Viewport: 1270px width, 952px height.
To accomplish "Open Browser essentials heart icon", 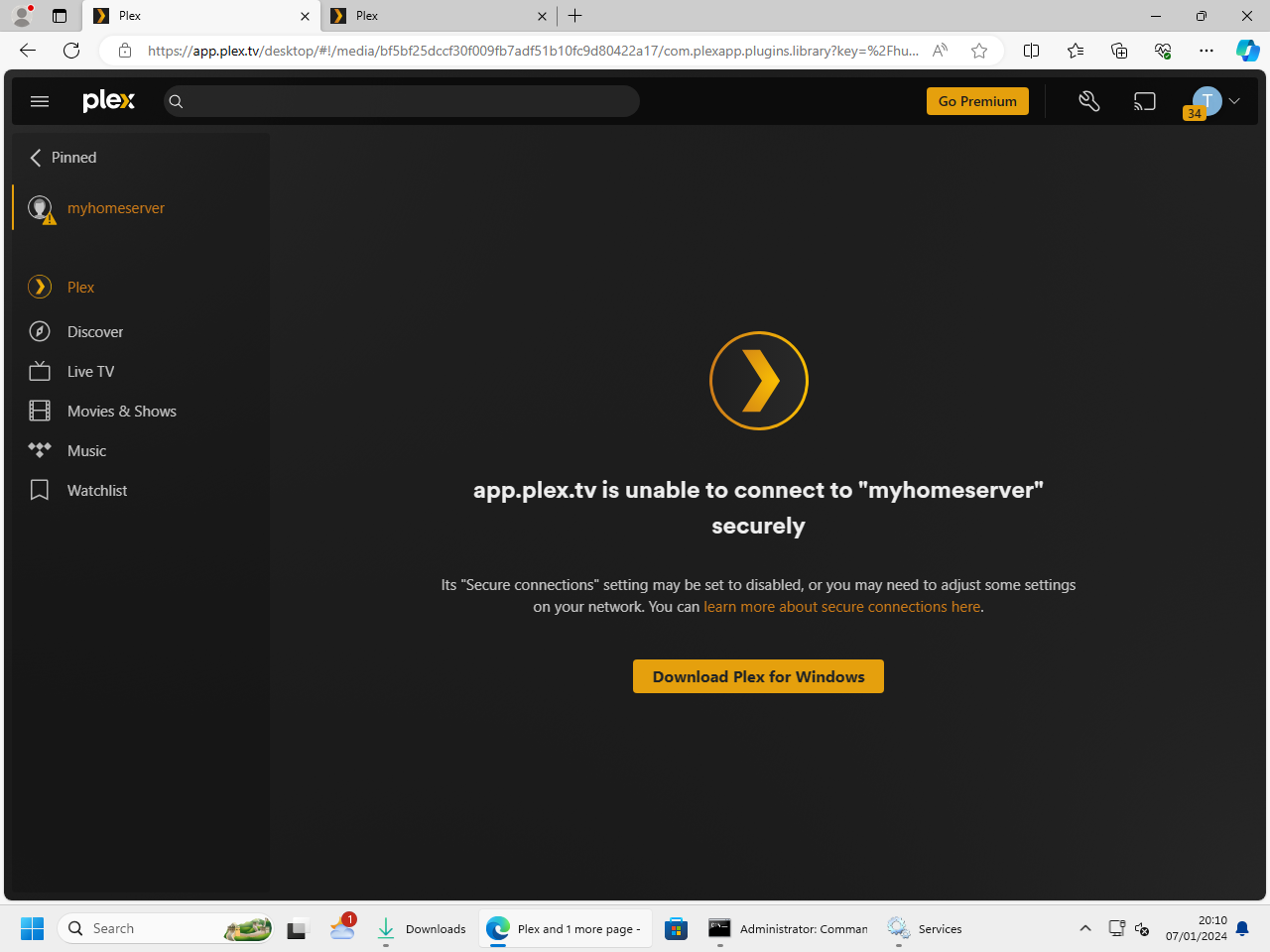I will point(1163,51).
